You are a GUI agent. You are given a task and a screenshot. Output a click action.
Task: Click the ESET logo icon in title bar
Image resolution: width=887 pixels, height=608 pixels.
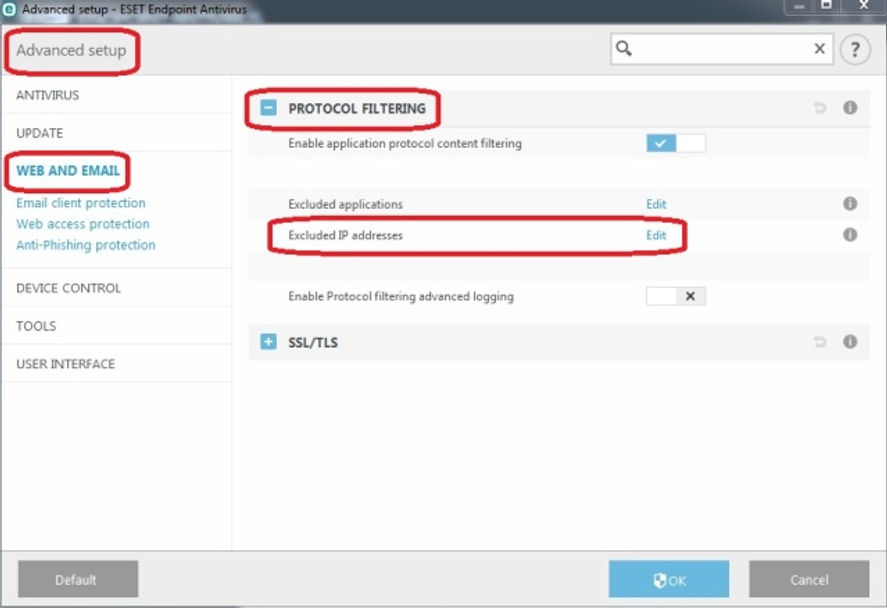pyautogui.click(x=9, y=9)
